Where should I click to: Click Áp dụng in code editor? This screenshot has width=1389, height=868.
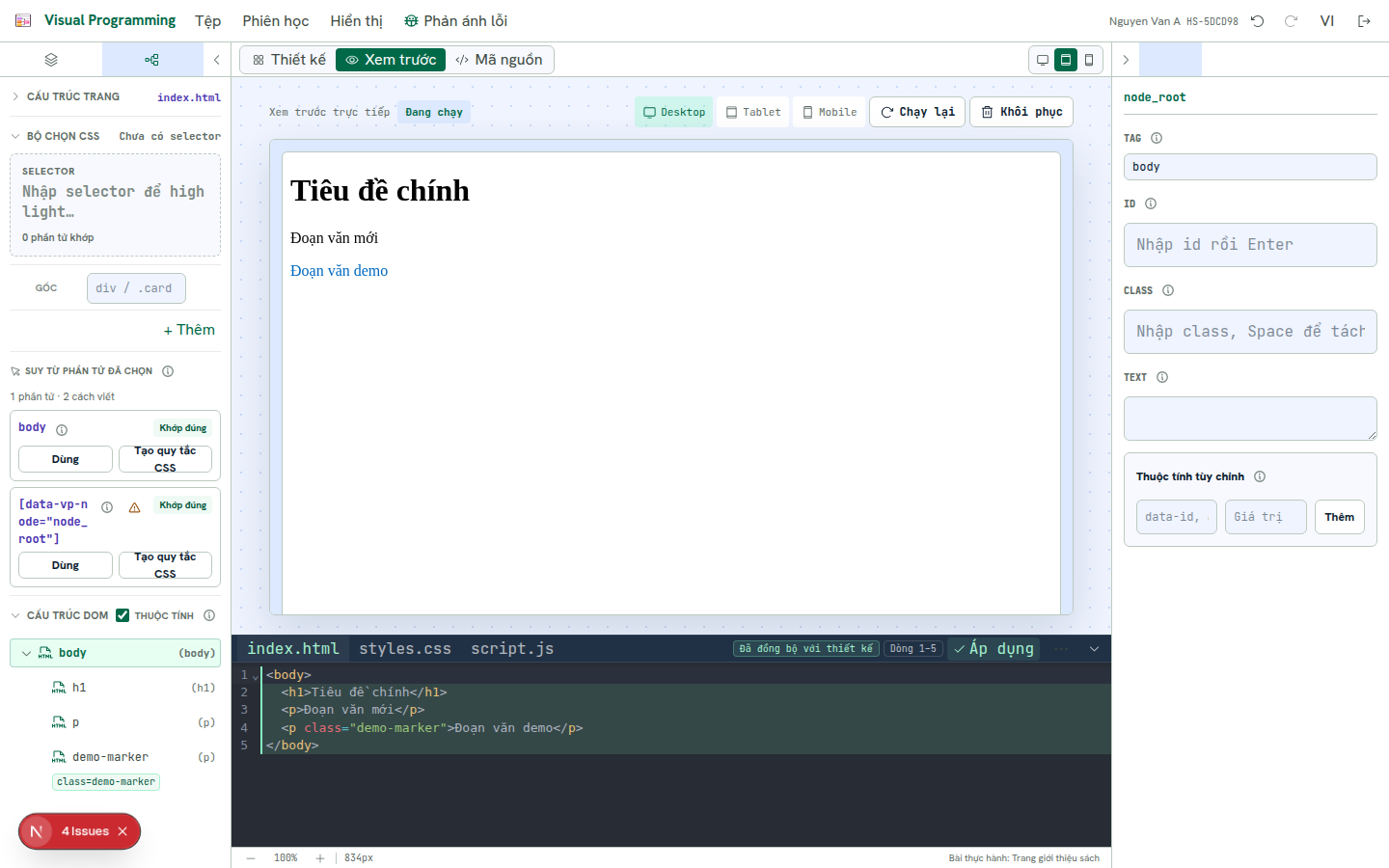coord(994,649)
